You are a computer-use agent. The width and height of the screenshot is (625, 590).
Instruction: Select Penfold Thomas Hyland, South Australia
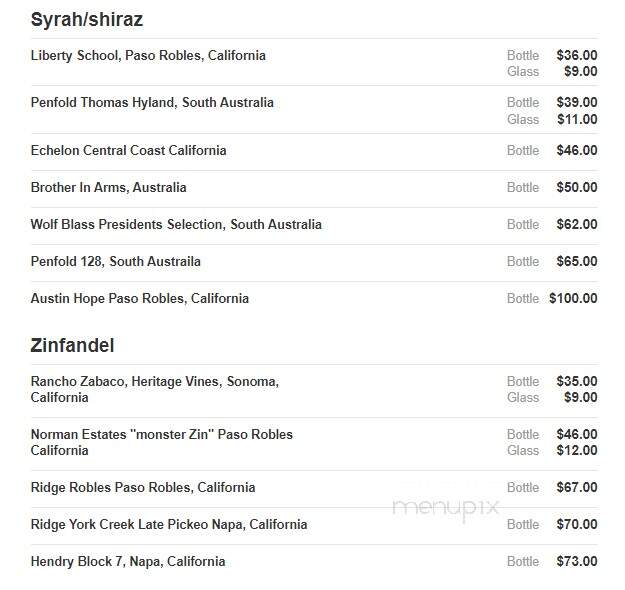[x=152, y=102]
